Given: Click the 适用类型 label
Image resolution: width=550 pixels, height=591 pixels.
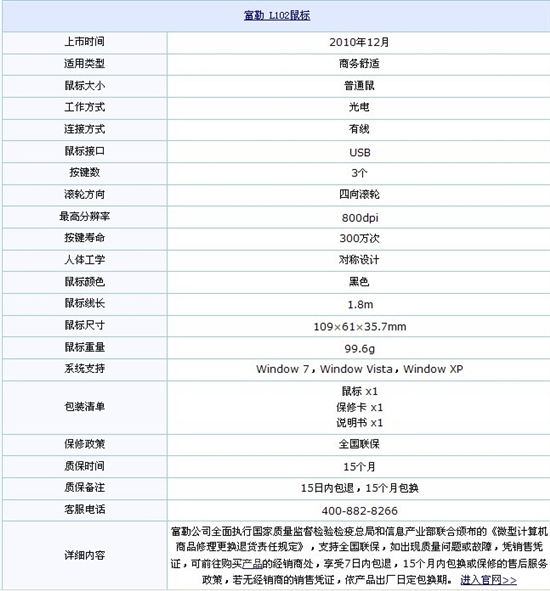Looking at the screenshot, I should tap(84, 63).
